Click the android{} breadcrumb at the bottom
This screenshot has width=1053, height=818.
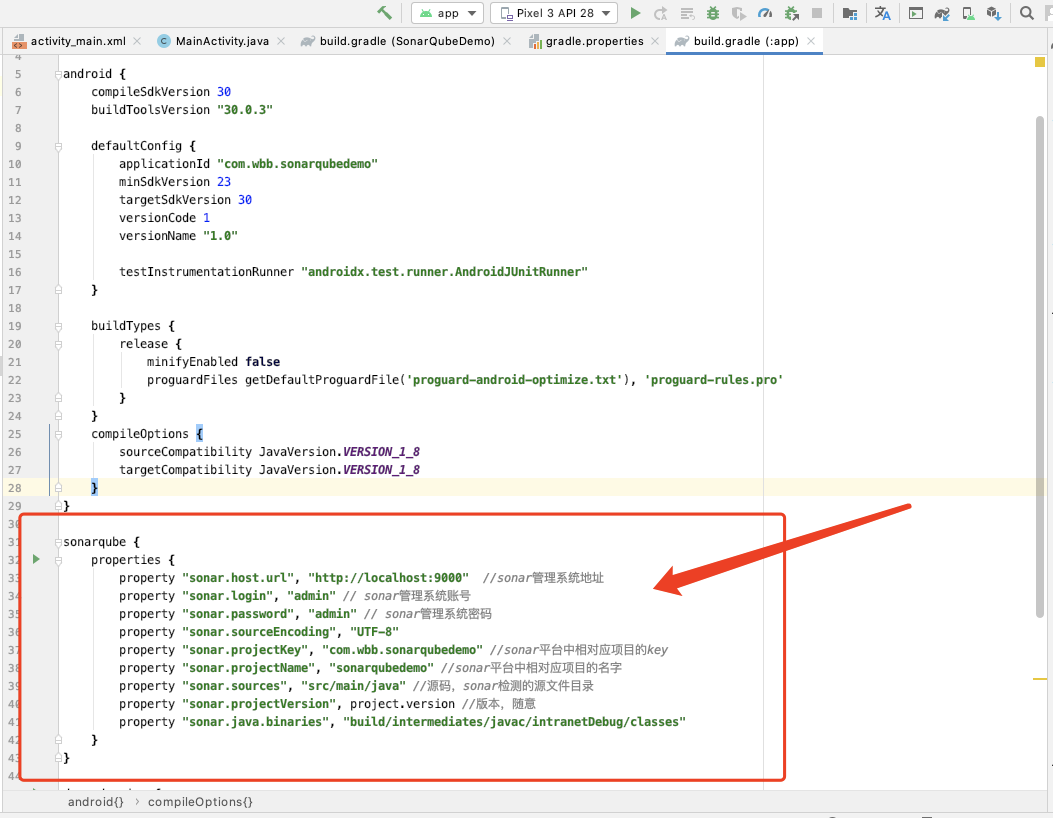point(96,801)
